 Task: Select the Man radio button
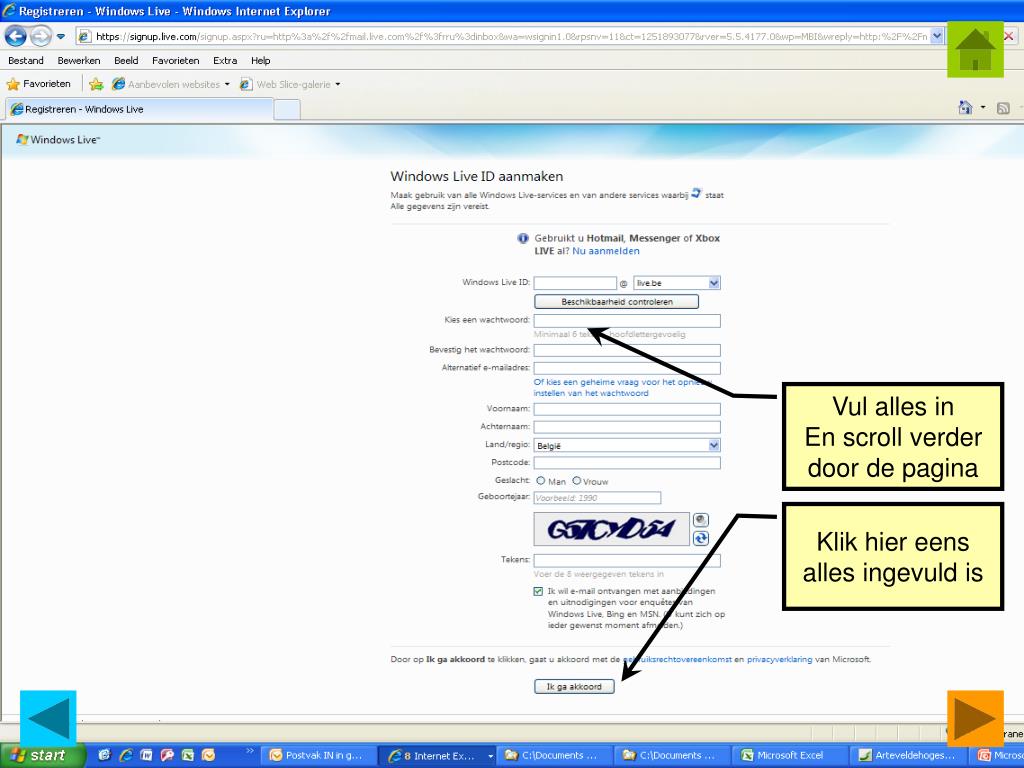(541, 481)
